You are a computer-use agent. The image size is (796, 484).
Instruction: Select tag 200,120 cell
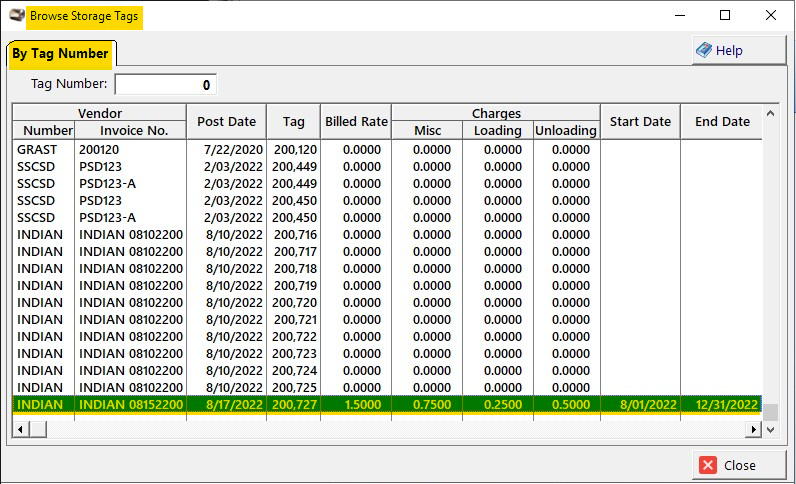point(295,150)
